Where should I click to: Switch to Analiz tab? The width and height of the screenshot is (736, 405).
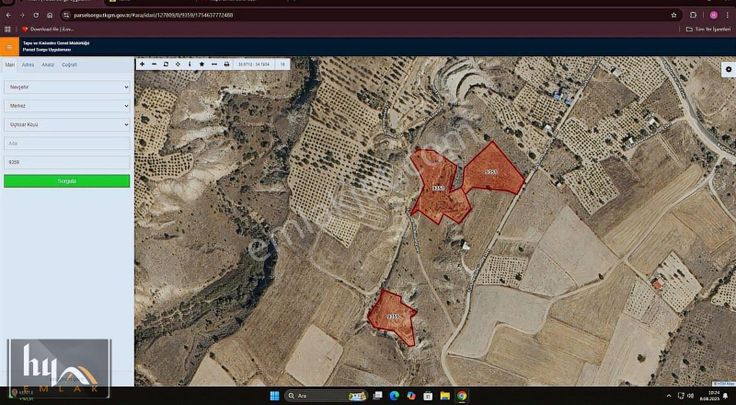pyautogui.click(x=47, y=65)
